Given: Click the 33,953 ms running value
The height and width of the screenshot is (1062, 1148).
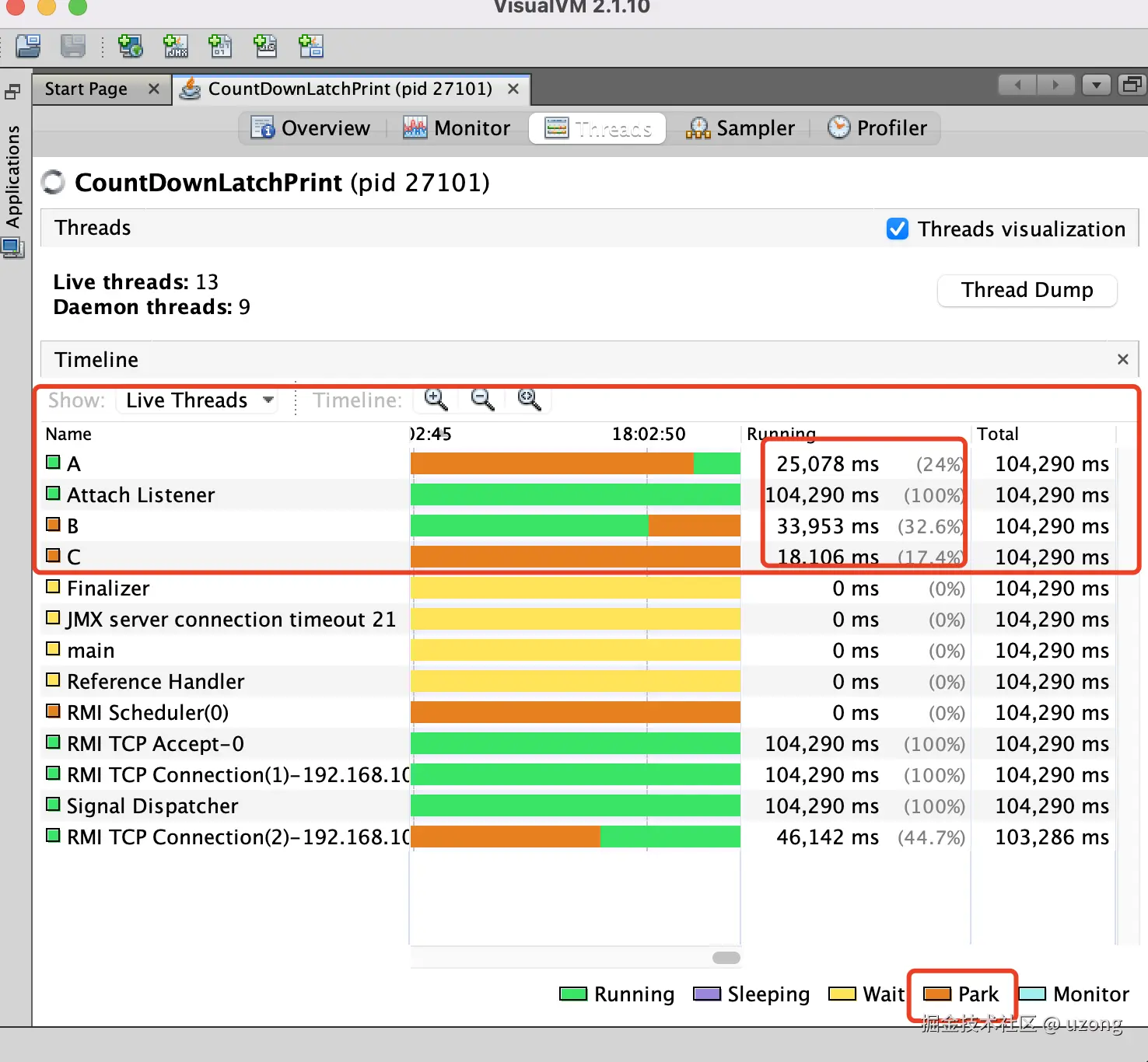Looking at the screenshot, I should click(828, 526).
